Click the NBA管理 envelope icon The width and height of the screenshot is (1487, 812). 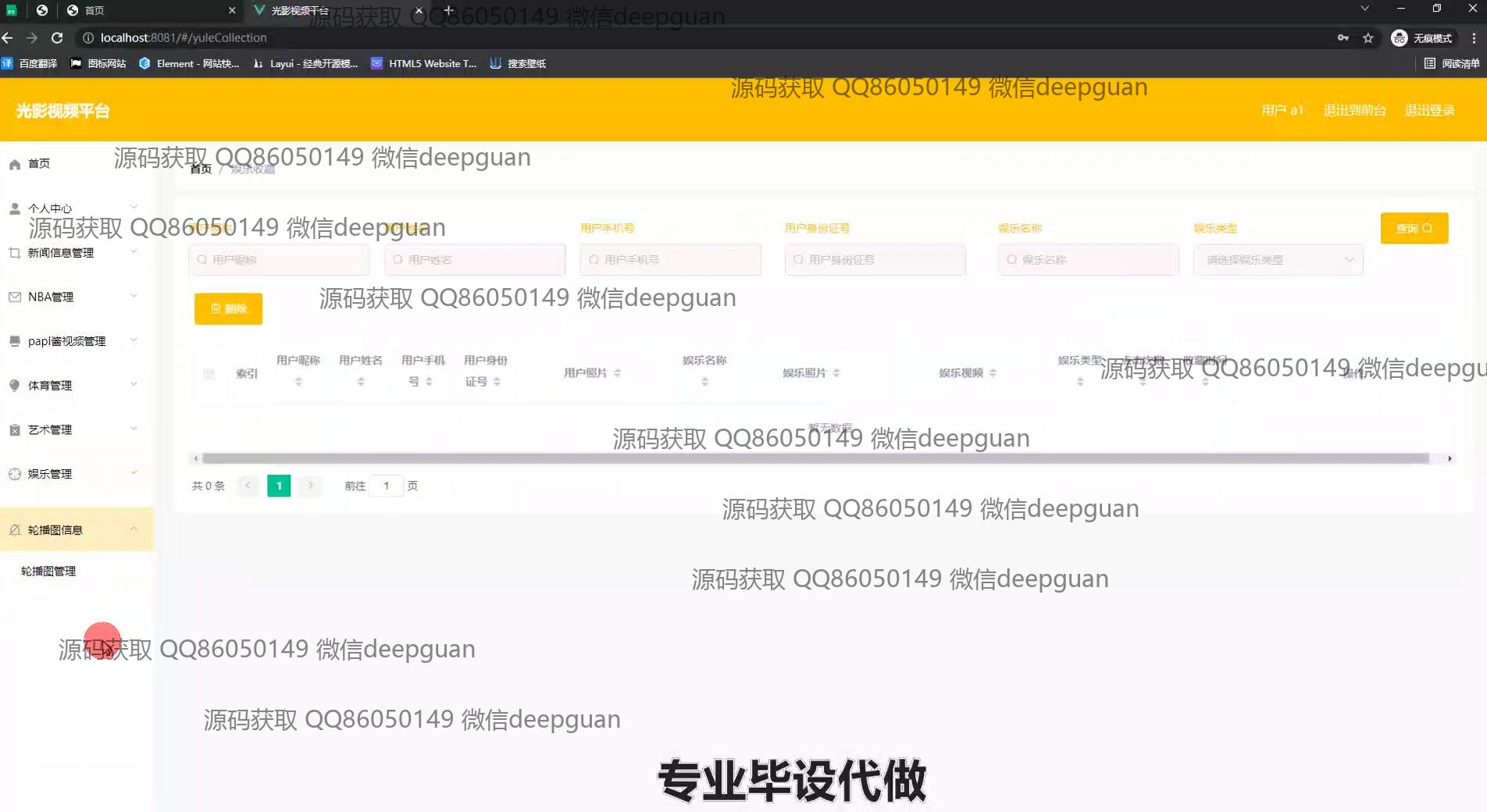pyautogui.click(x=14, y=297)
